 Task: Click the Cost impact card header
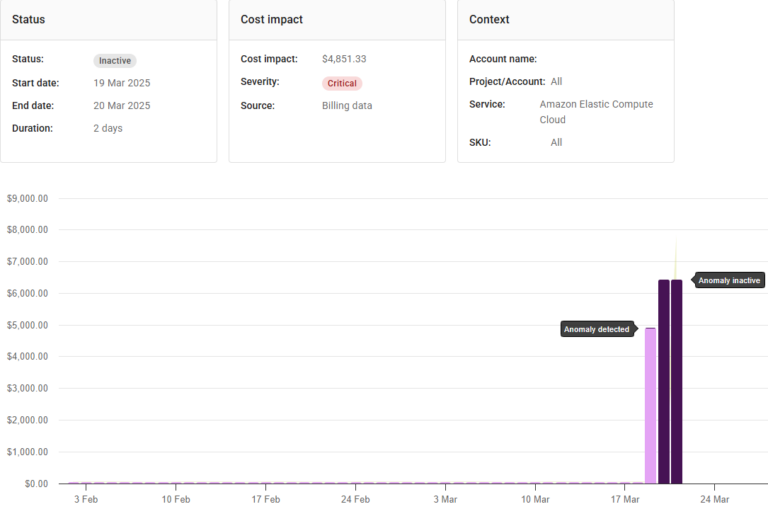click(x=272, y=19)
